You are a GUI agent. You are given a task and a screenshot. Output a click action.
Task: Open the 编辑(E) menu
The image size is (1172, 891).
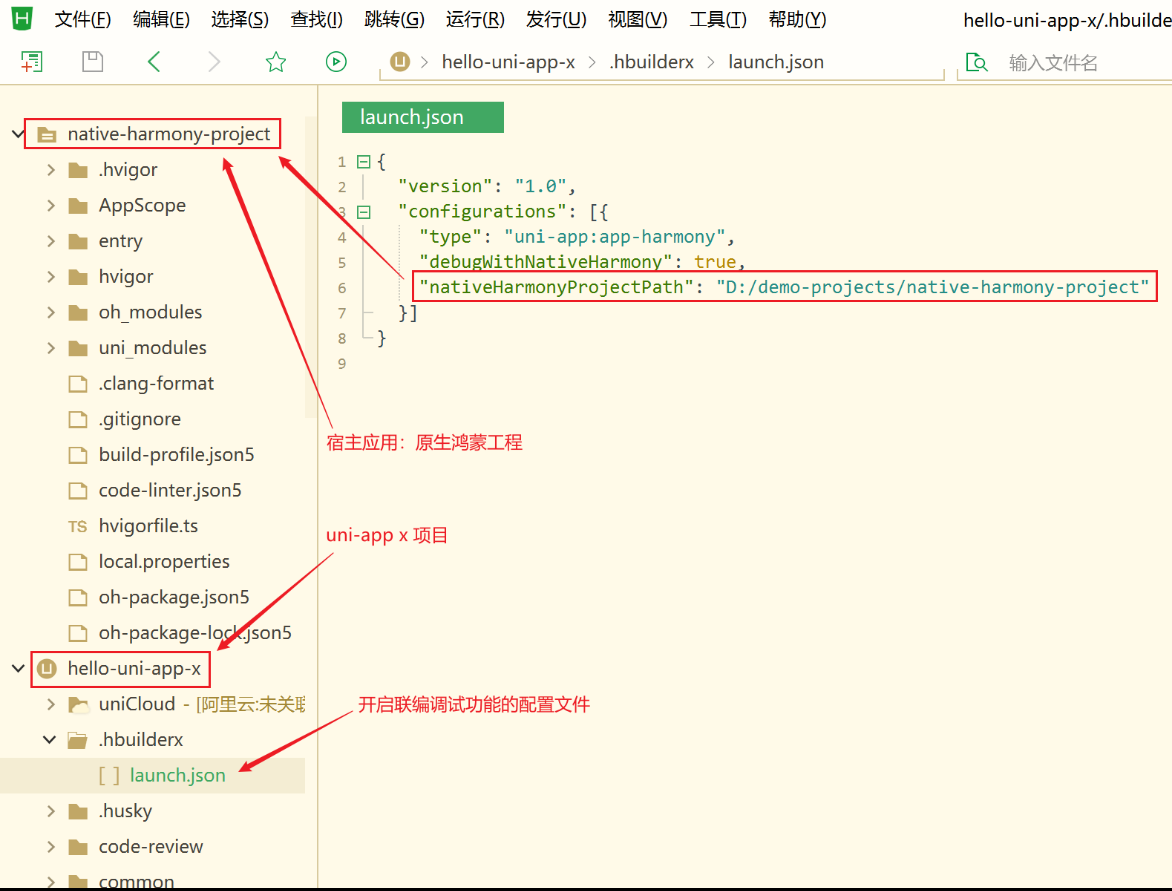[x=161, y=19]
